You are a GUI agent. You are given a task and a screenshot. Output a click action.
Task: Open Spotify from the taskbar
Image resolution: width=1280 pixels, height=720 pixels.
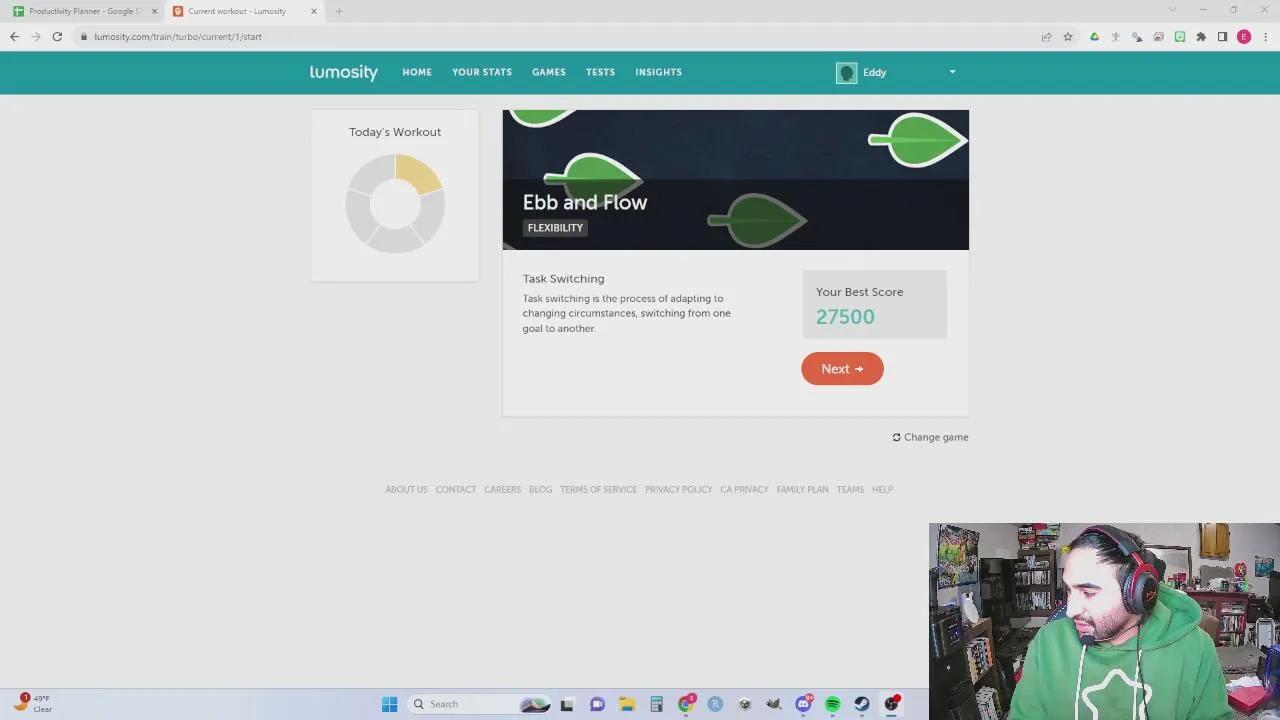tap(832, 704)
